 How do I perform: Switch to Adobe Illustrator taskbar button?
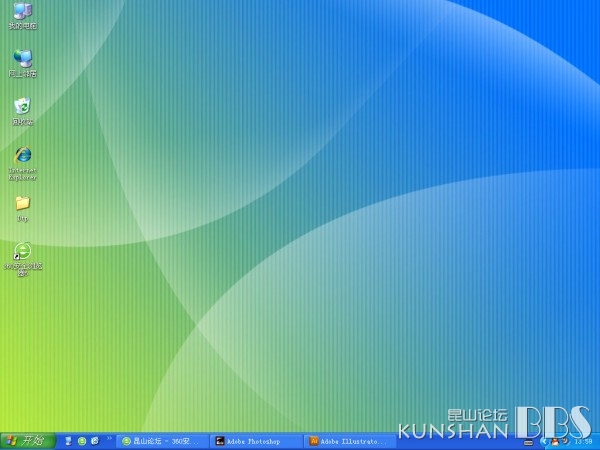coord(350,442)
